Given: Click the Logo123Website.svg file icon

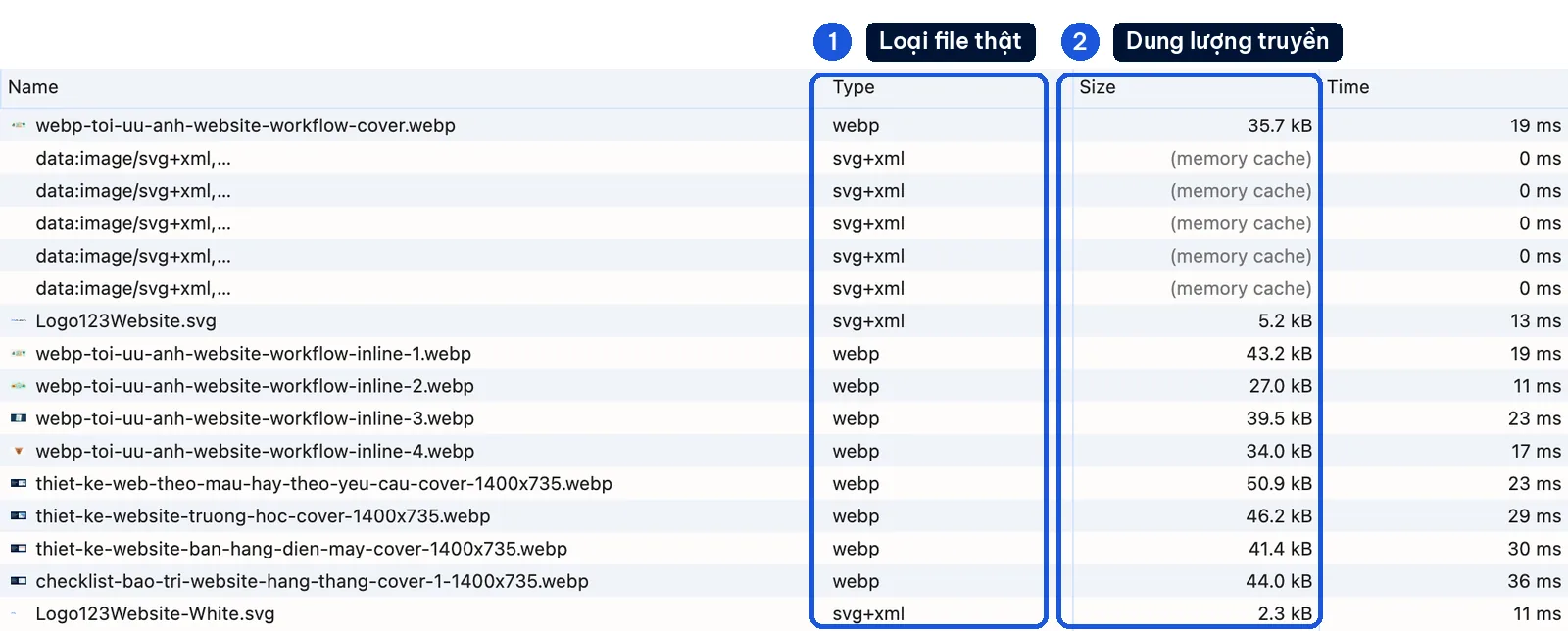Looking at the screenshot, I should pos(19,320).
